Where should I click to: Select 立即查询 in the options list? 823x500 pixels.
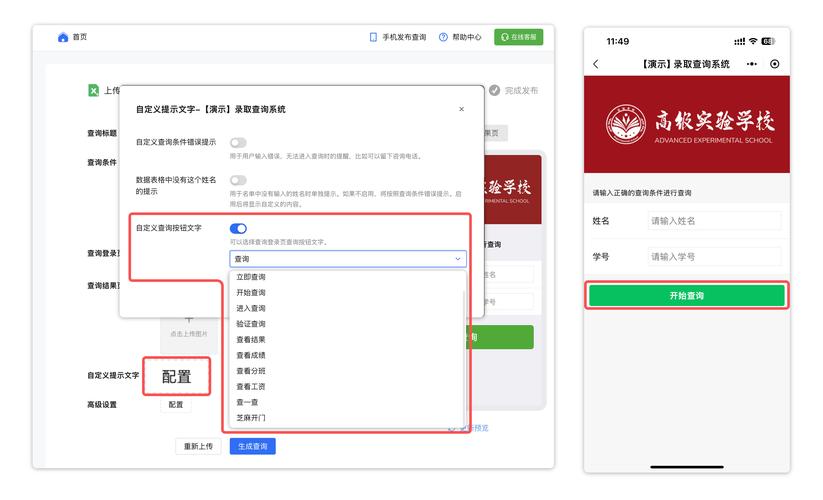tap(251, 277)
